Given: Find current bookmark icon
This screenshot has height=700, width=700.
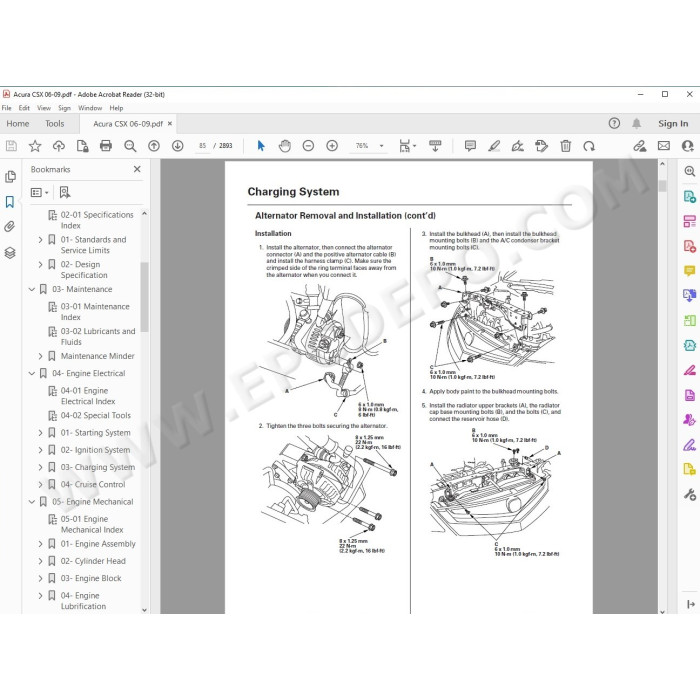Looking at the screenshot, I should click(65, 192).
